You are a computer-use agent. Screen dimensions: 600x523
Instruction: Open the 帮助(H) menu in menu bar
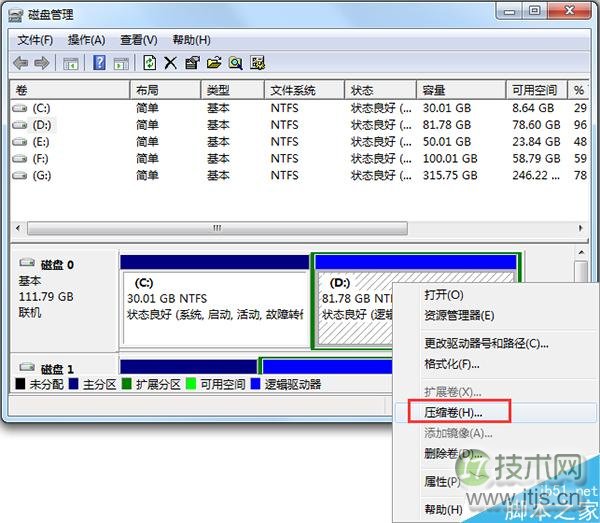(x=191, y=40)
